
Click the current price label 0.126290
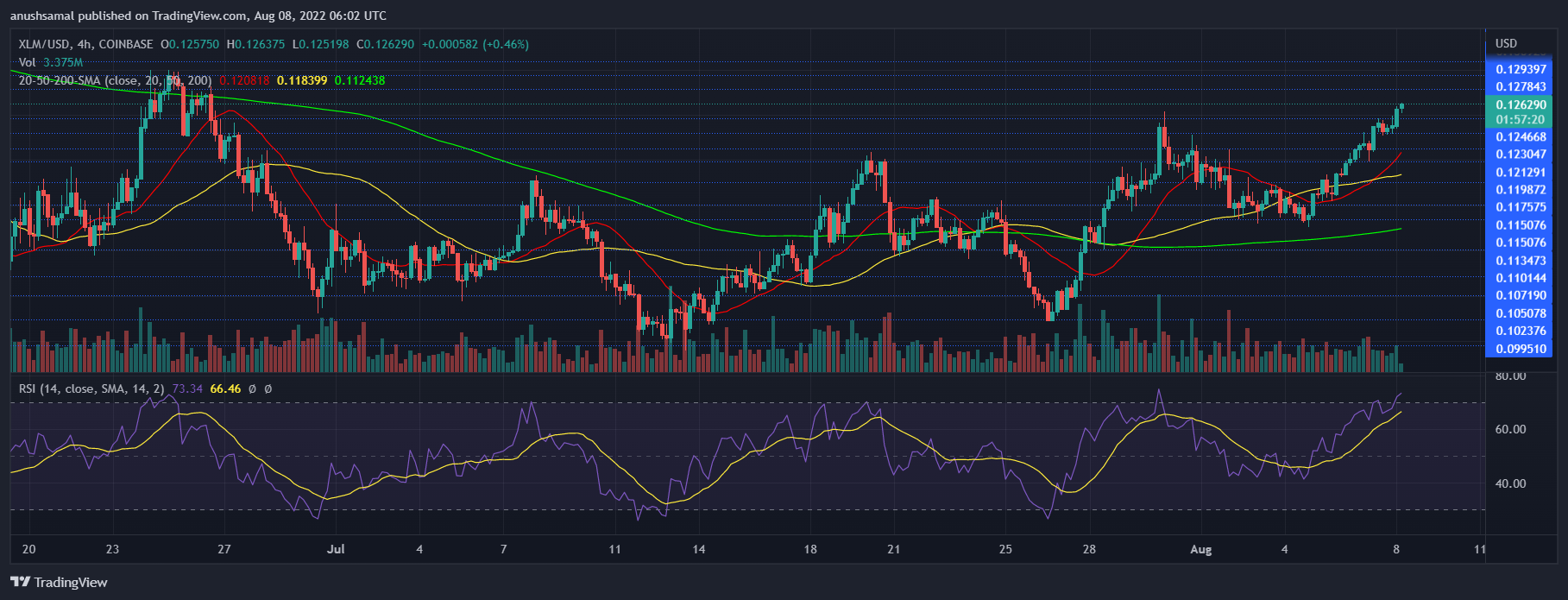(1521, 104)
